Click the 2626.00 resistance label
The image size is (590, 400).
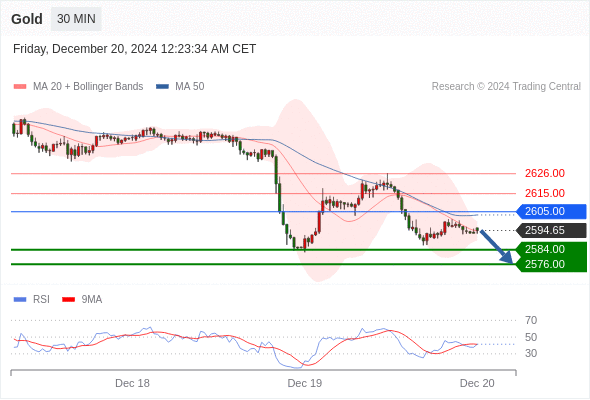pyautogui.click(x=545, y=173)
